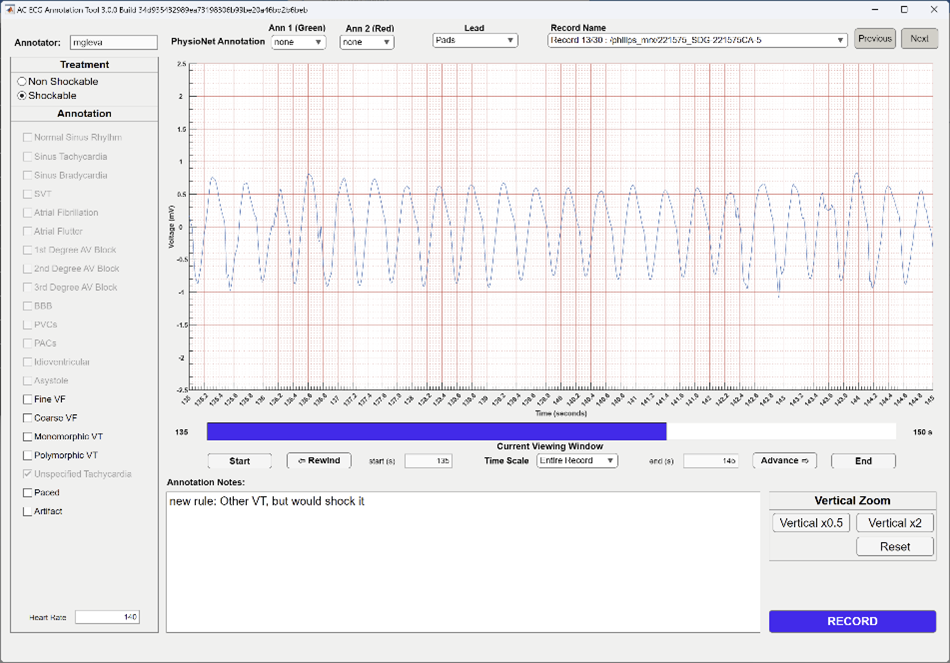This screenshot has width=950, height=663.
Task: Check the Fine VF checkbox
Action: click(28, 399)
